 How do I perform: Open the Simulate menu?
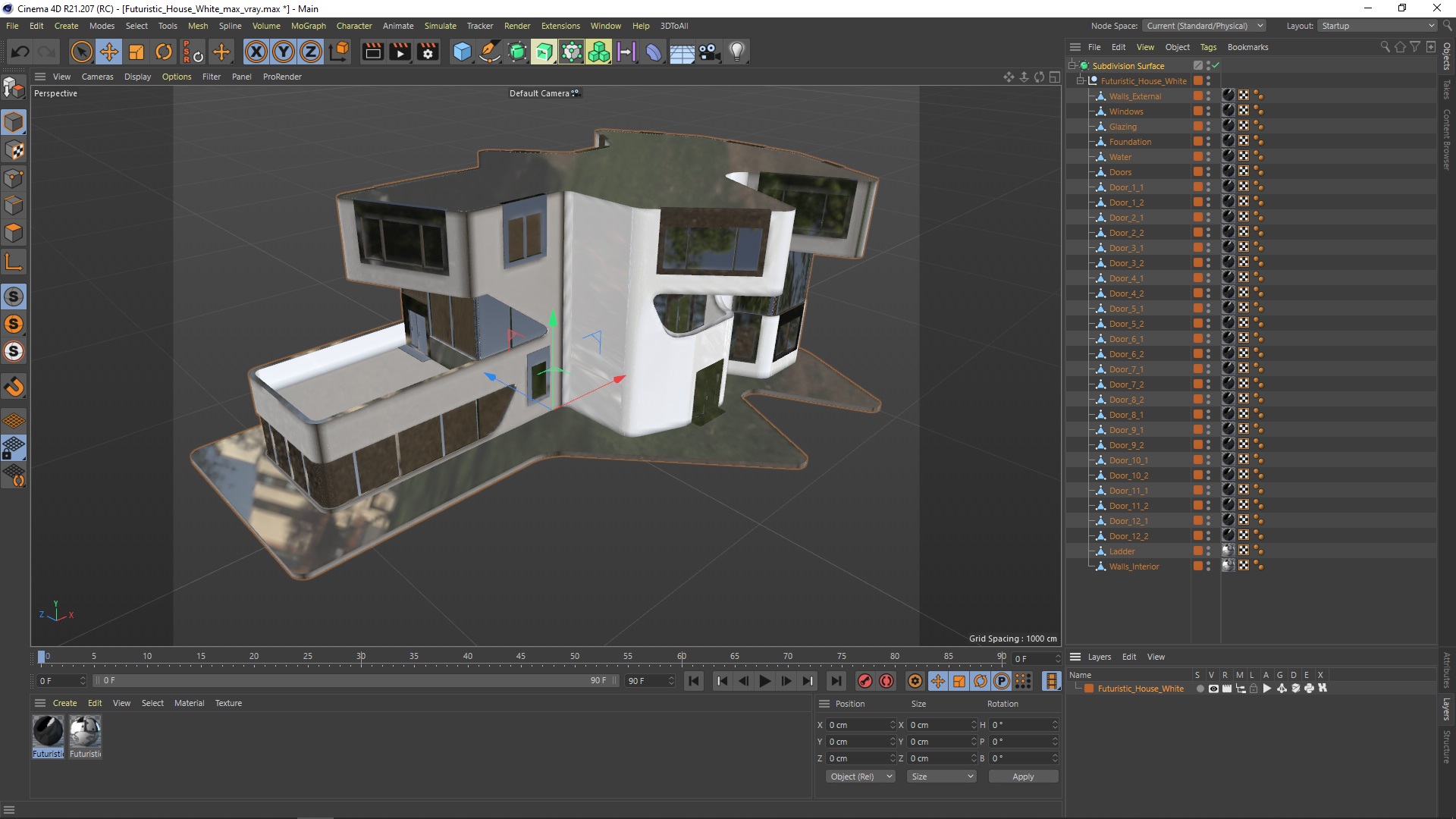pyautogui.click(x=440, y=26)
